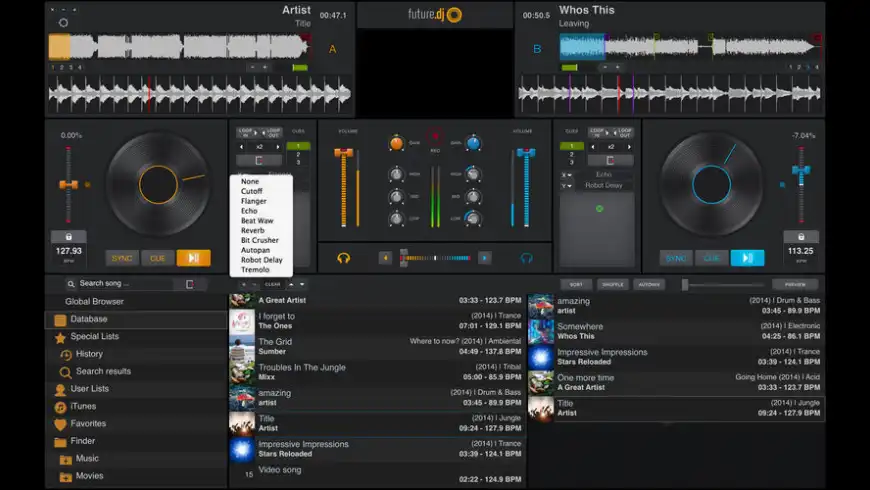This screenshot has width=870, height=490.
Task: Select Flanger from the effects list
Action: click(254, 201)
